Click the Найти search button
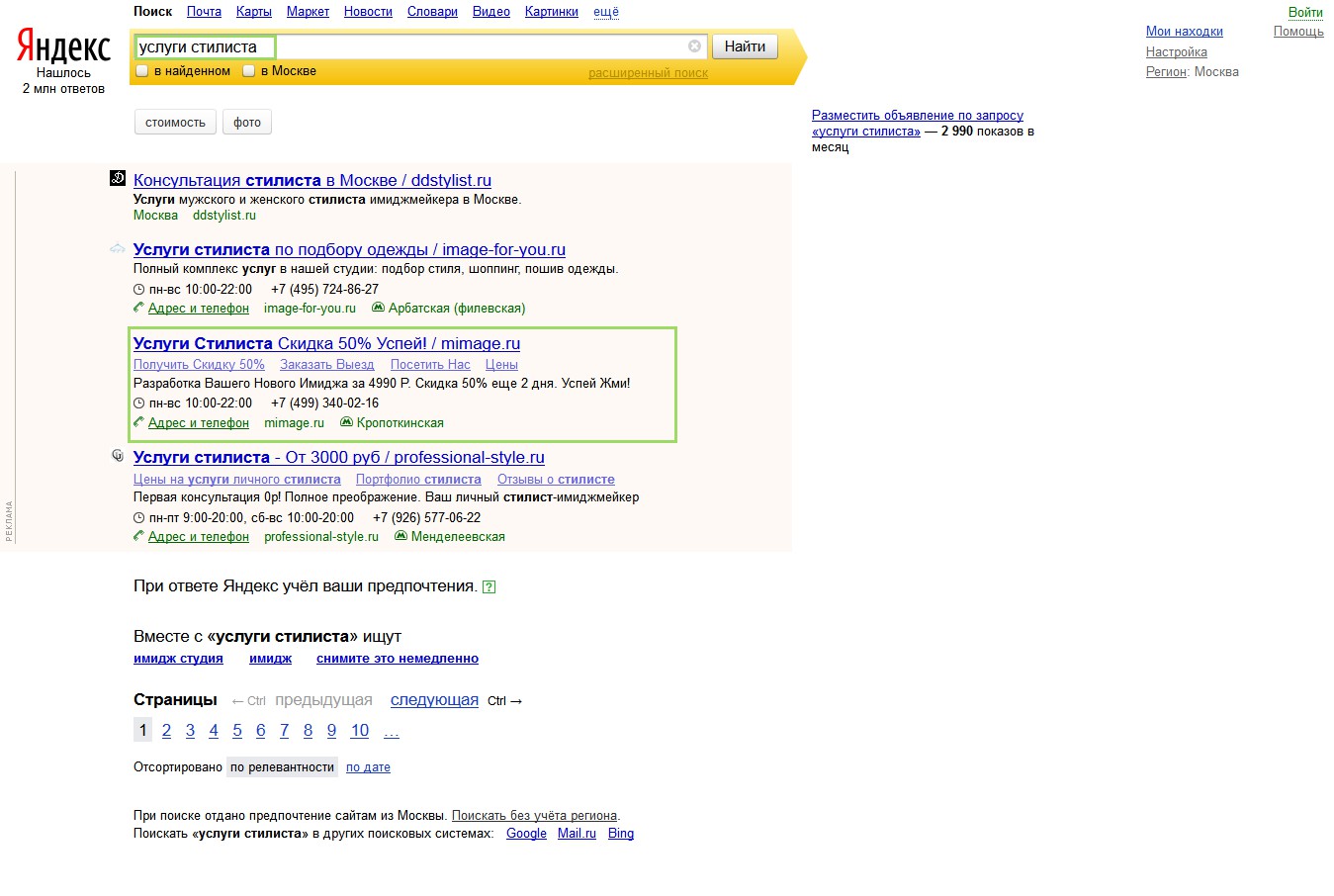1334x896 pixels. point(745,46)
